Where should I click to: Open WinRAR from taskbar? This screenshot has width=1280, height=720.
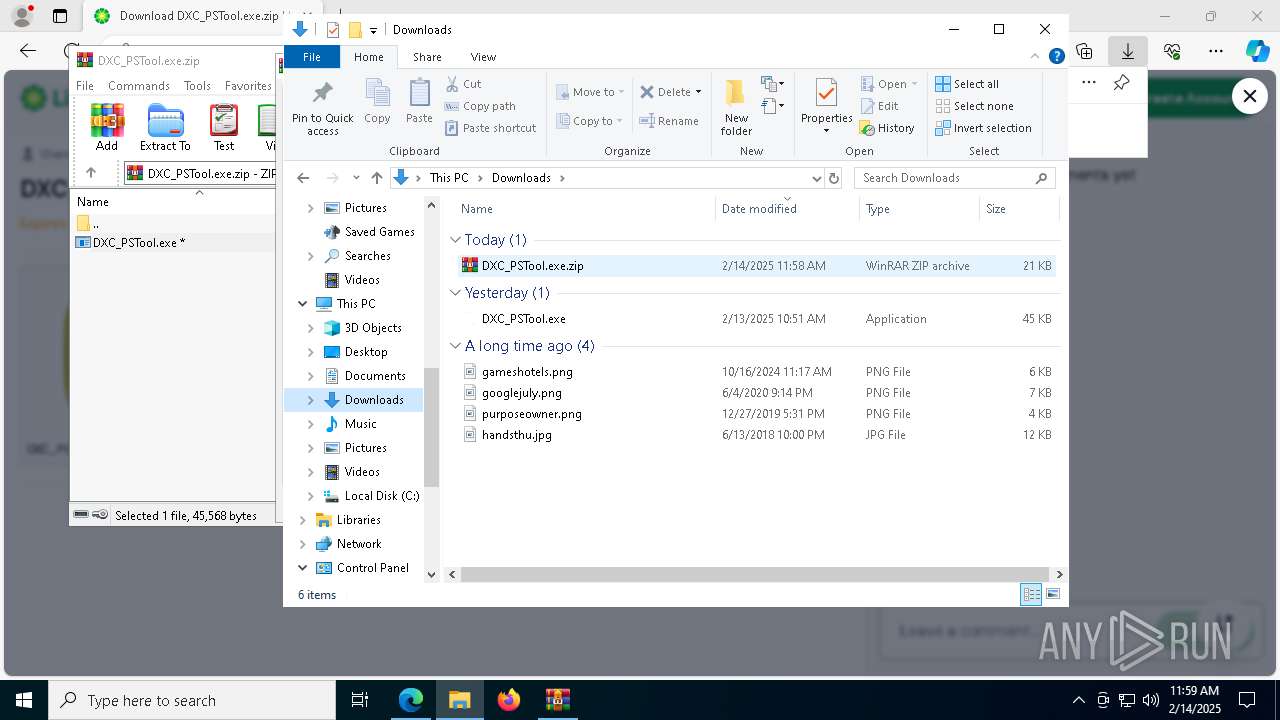pos(557,700)
